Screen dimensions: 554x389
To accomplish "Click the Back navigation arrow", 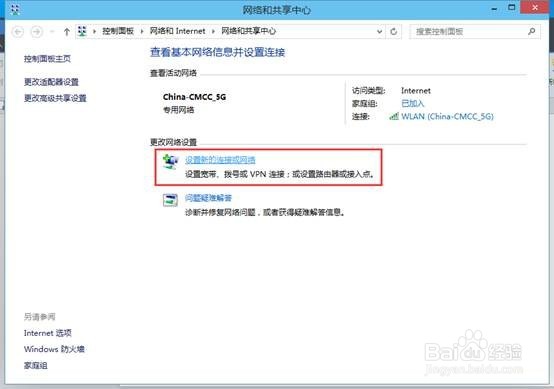I will (x=18, y=32).
